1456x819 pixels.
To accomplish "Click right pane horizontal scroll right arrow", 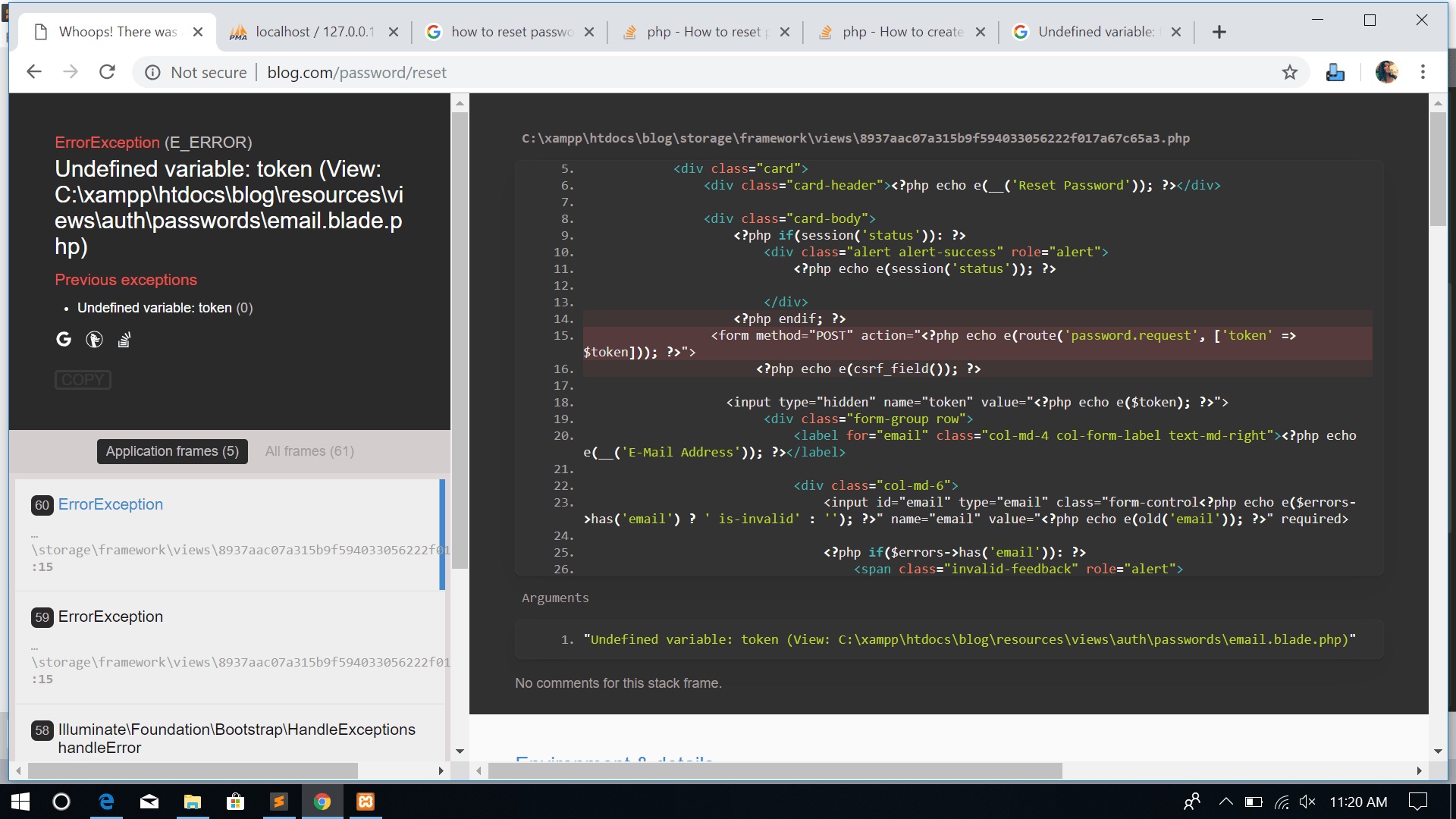I will 1419,770.
